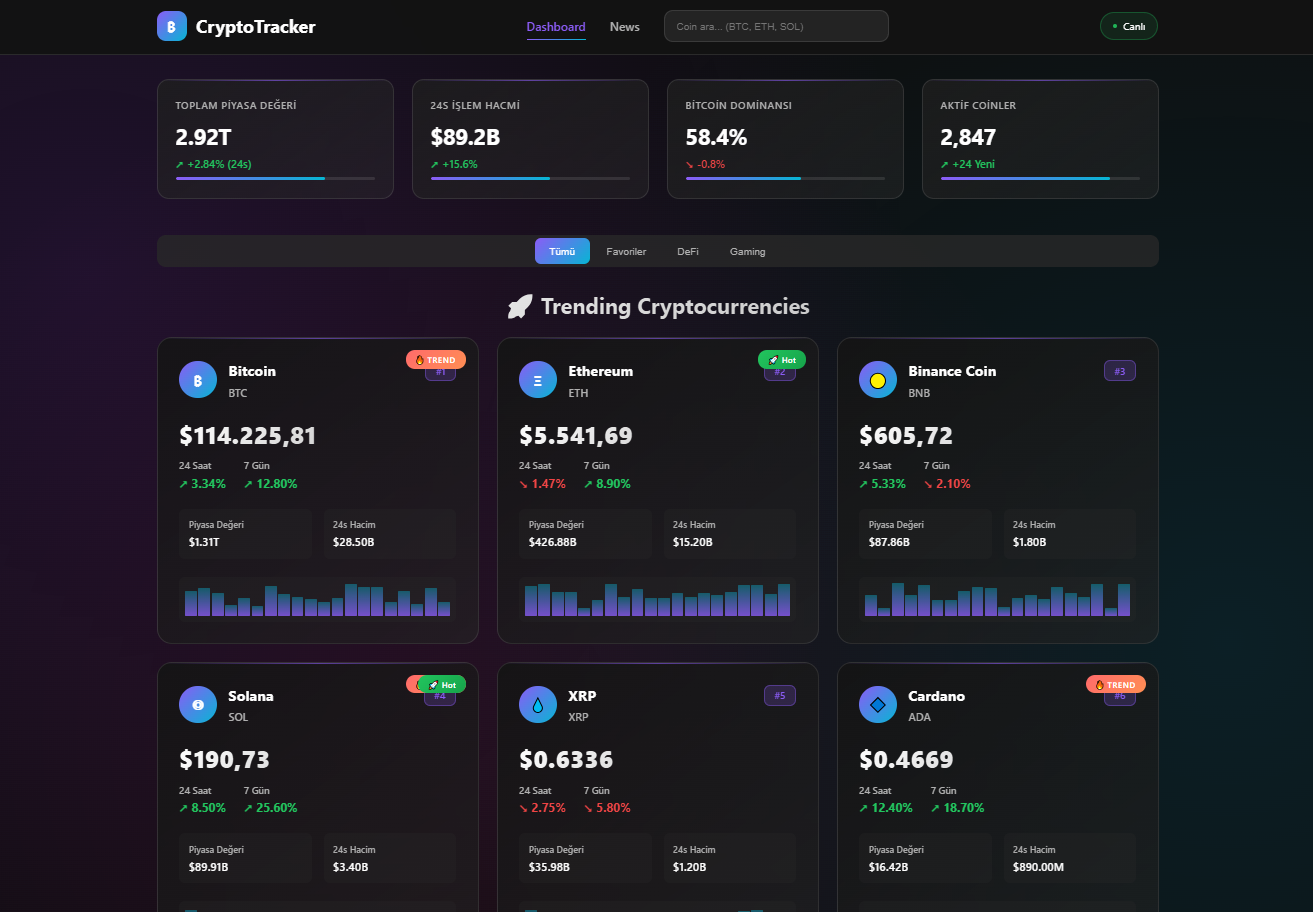
Task: Click Bitcoin's 24s volume "$28.50B"
Action: (x=354, y=542)
